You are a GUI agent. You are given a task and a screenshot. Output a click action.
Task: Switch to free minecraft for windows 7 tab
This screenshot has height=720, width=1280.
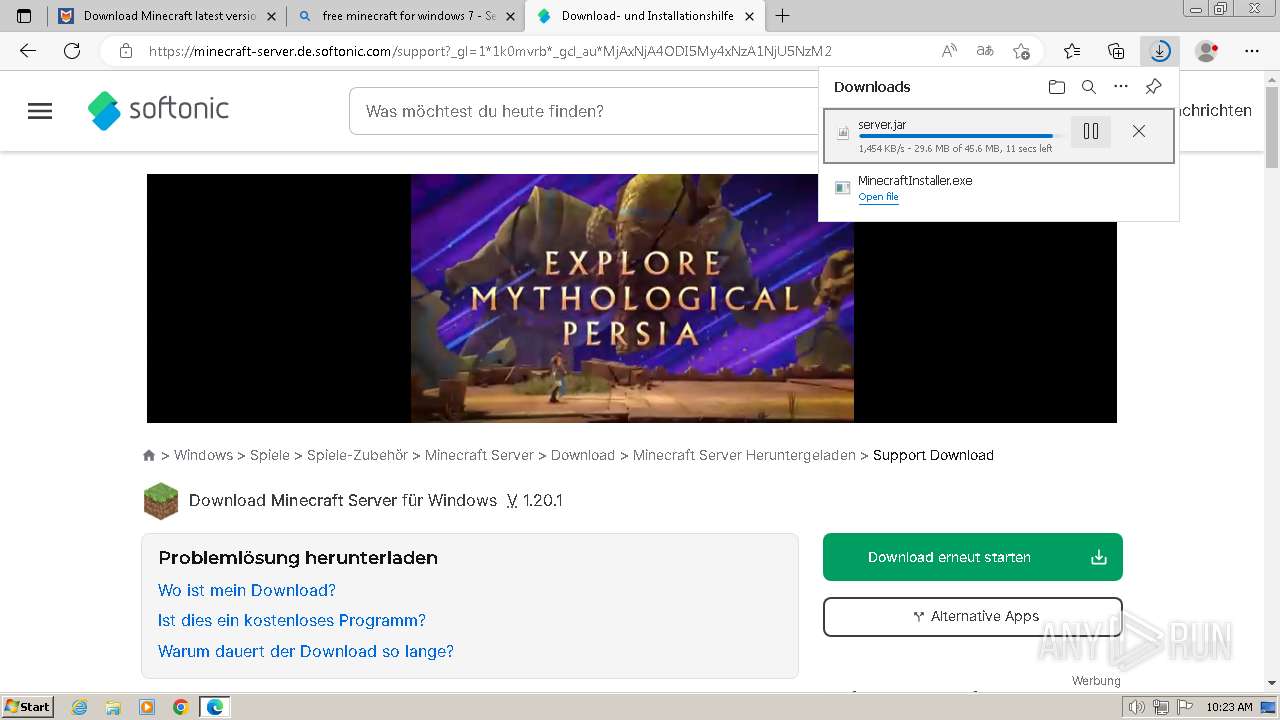[408, 16]
